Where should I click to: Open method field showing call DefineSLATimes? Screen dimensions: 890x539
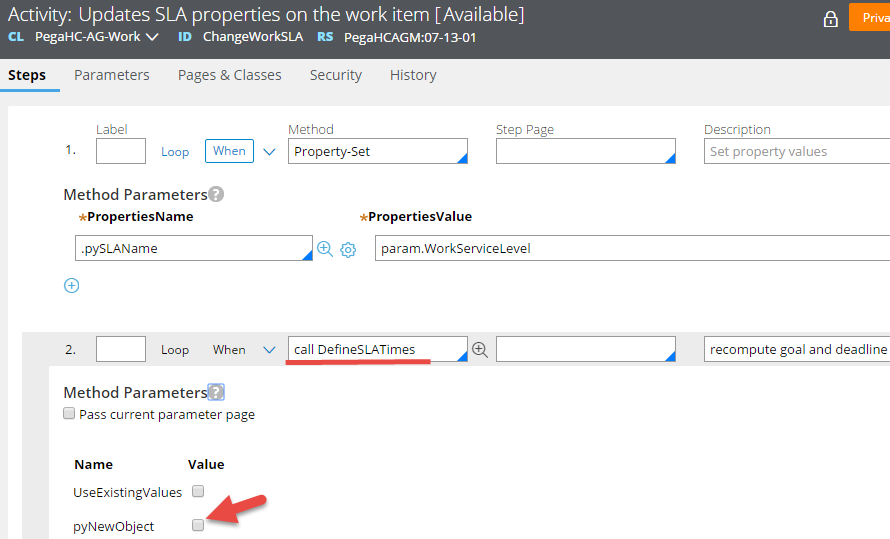click(x=377, y=349)
